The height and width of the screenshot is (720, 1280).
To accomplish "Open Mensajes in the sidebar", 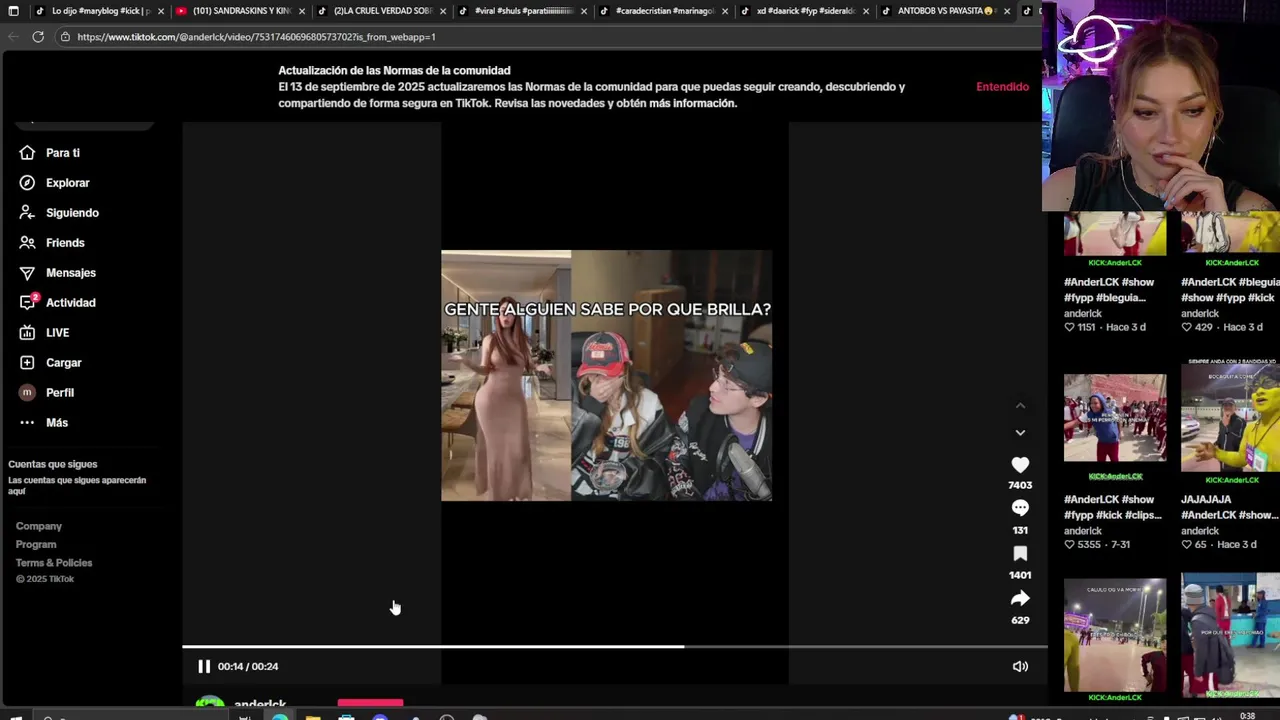I will [70, 273].
